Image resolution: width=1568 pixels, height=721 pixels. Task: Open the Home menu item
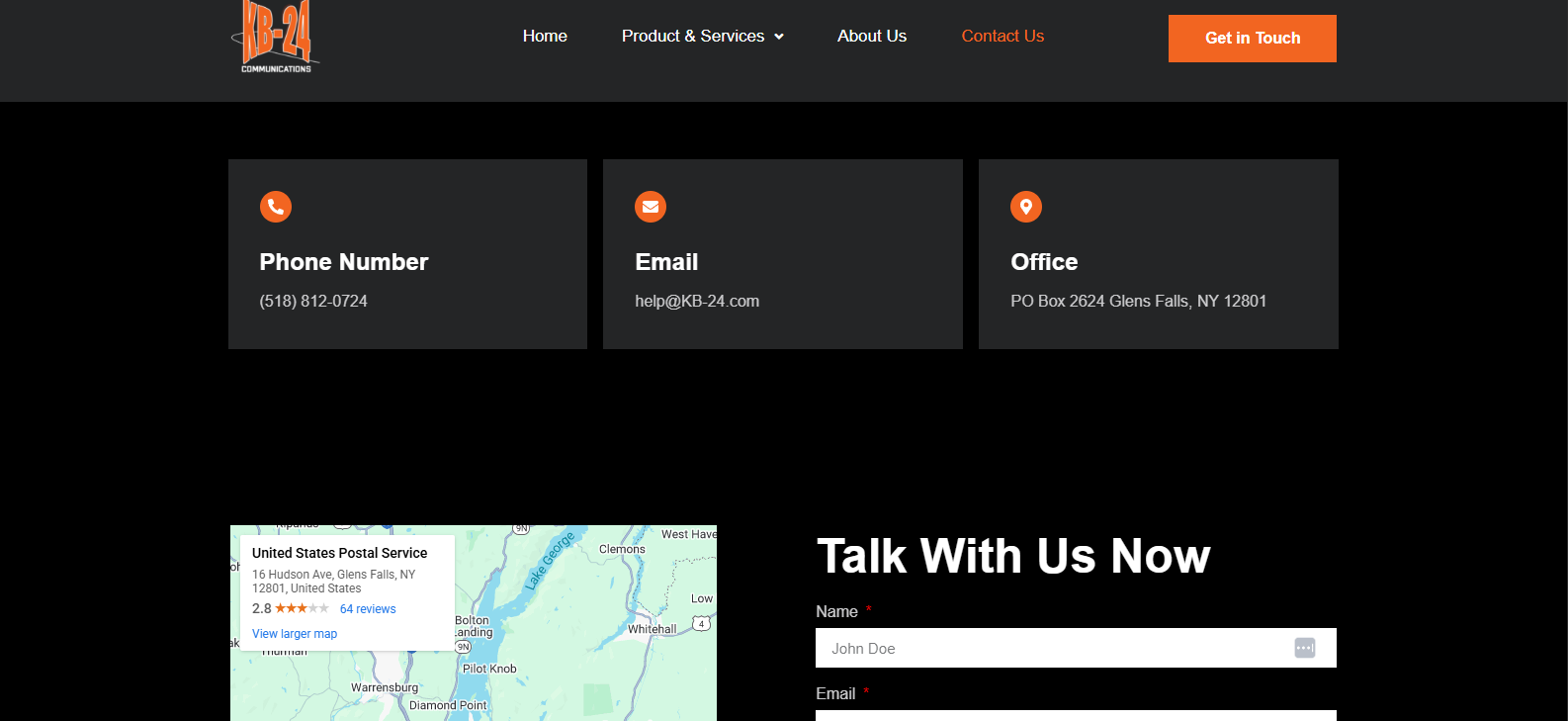545,36
